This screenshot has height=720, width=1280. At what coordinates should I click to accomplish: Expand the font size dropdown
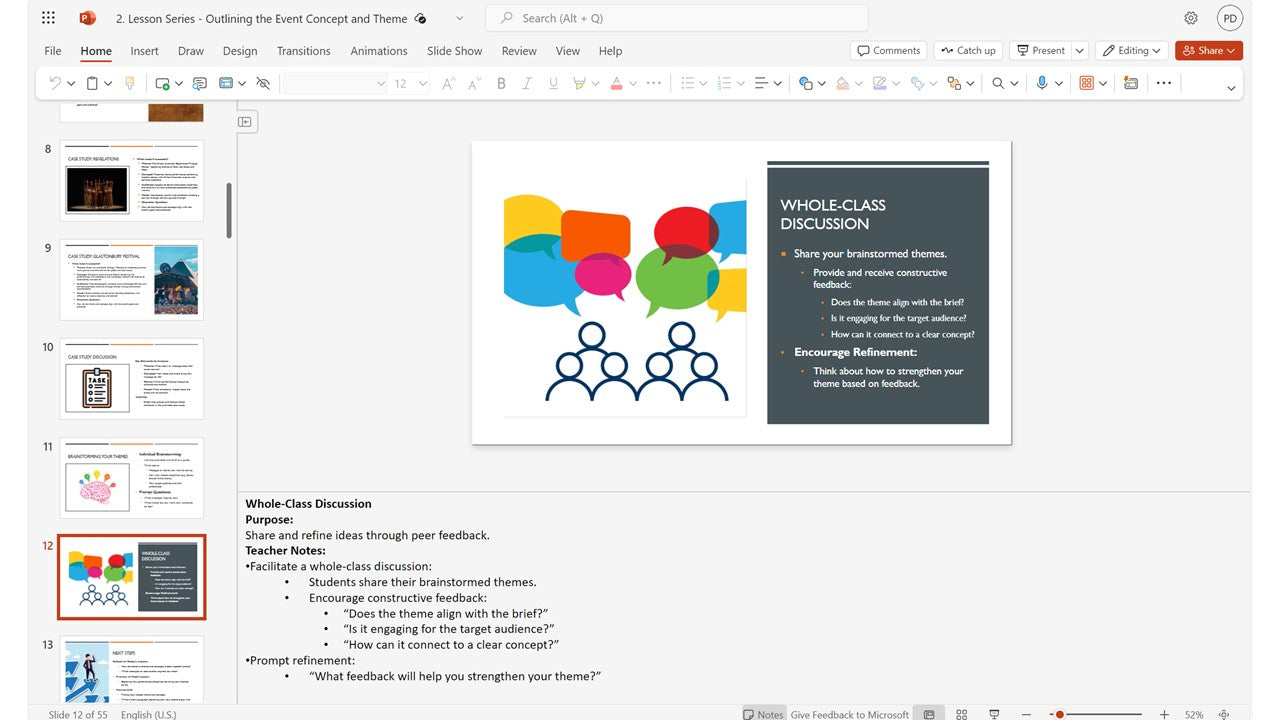[x=423, y=84]
